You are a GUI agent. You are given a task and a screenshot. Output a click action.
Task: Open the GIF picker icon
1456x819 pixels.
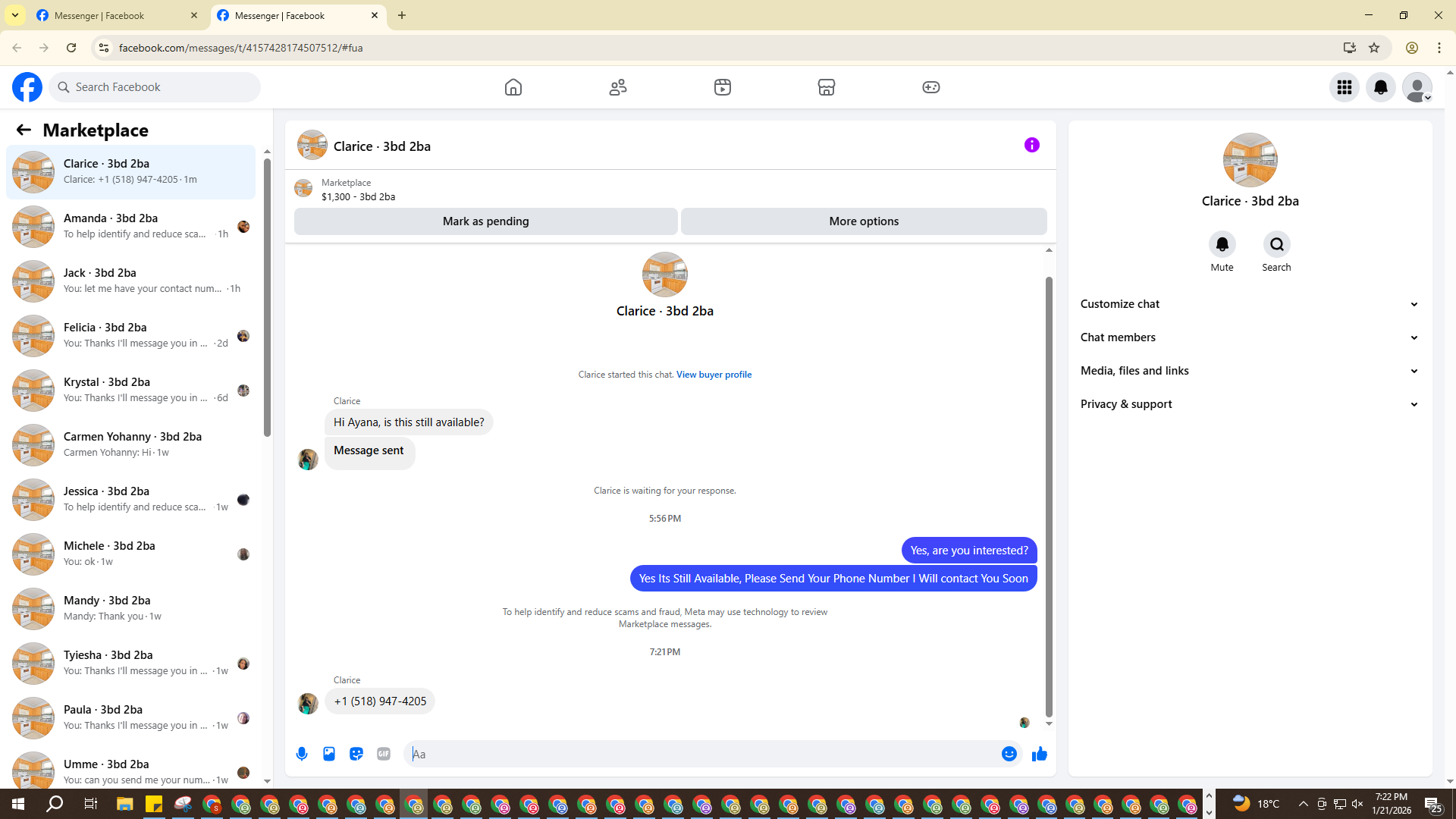point(384,754)
